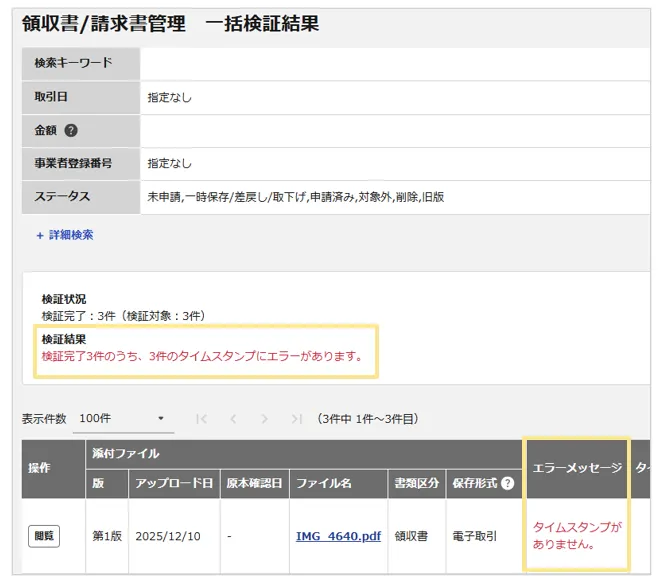The image size is (664, 581).
Task: Click the help icon beside 保存形式 header
Action: [508, 484]
